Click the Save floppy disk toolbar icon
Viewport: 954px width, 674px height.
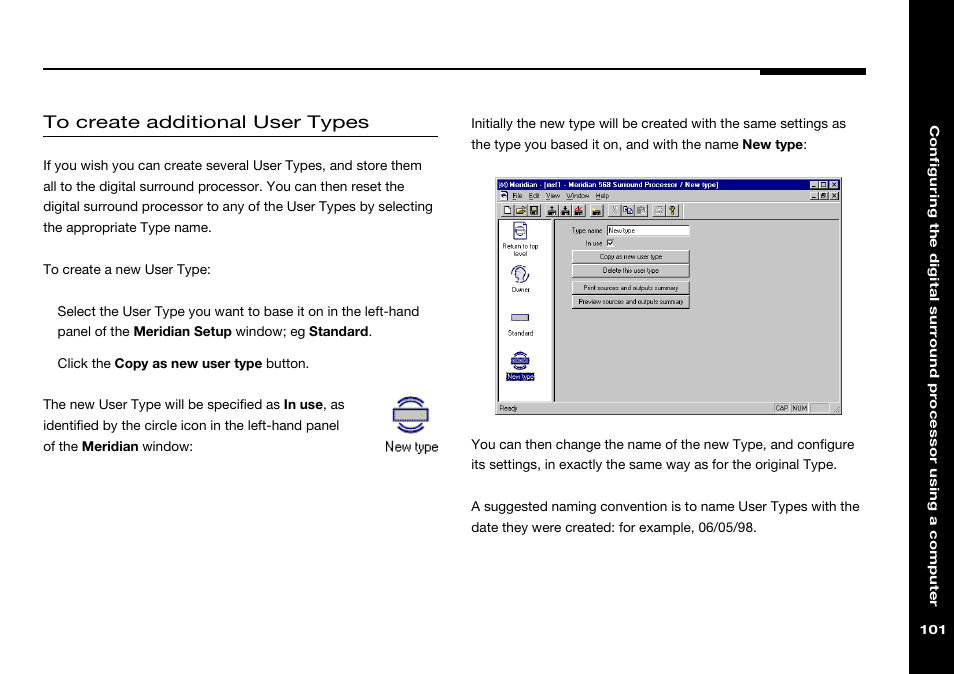coord(534,210)
